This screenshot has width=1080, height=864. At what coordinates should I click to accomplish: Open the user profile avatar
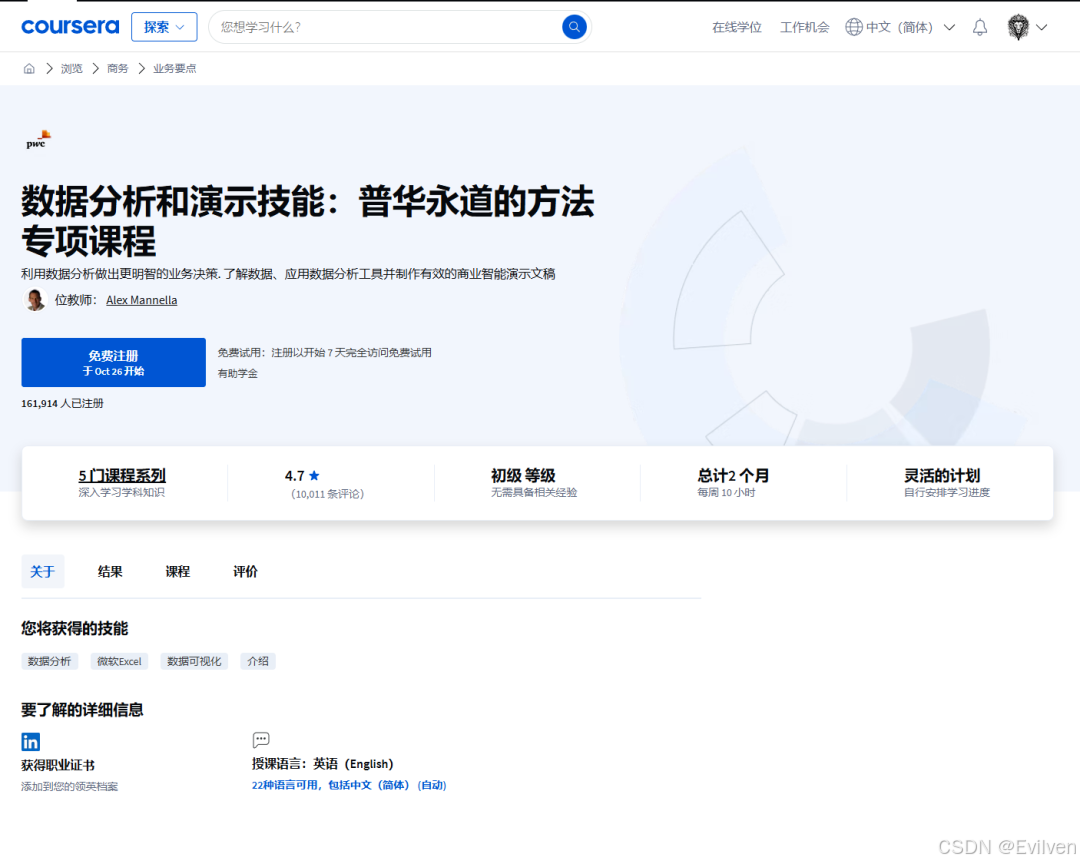(x=1018, y=27)
